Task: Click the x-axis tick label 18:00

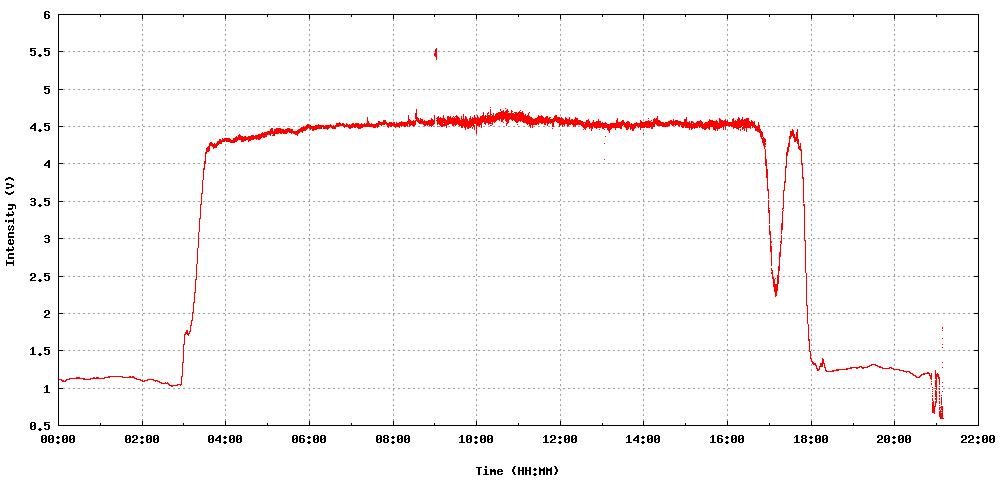Action: click(811, 440)
